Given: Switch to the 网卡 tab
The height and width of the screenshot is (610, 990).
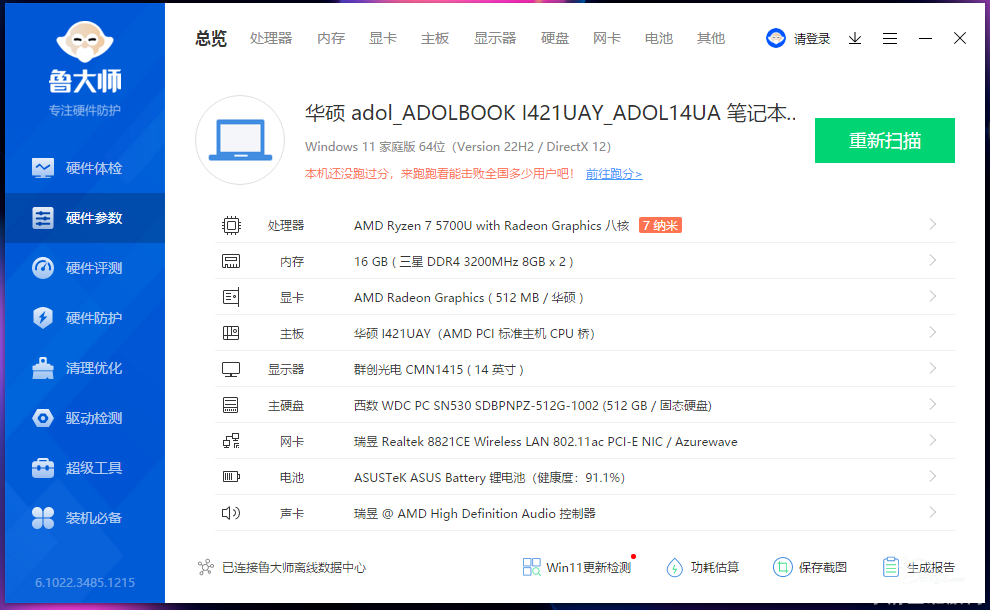Looking at the screenshot, I should click(607, 39).
